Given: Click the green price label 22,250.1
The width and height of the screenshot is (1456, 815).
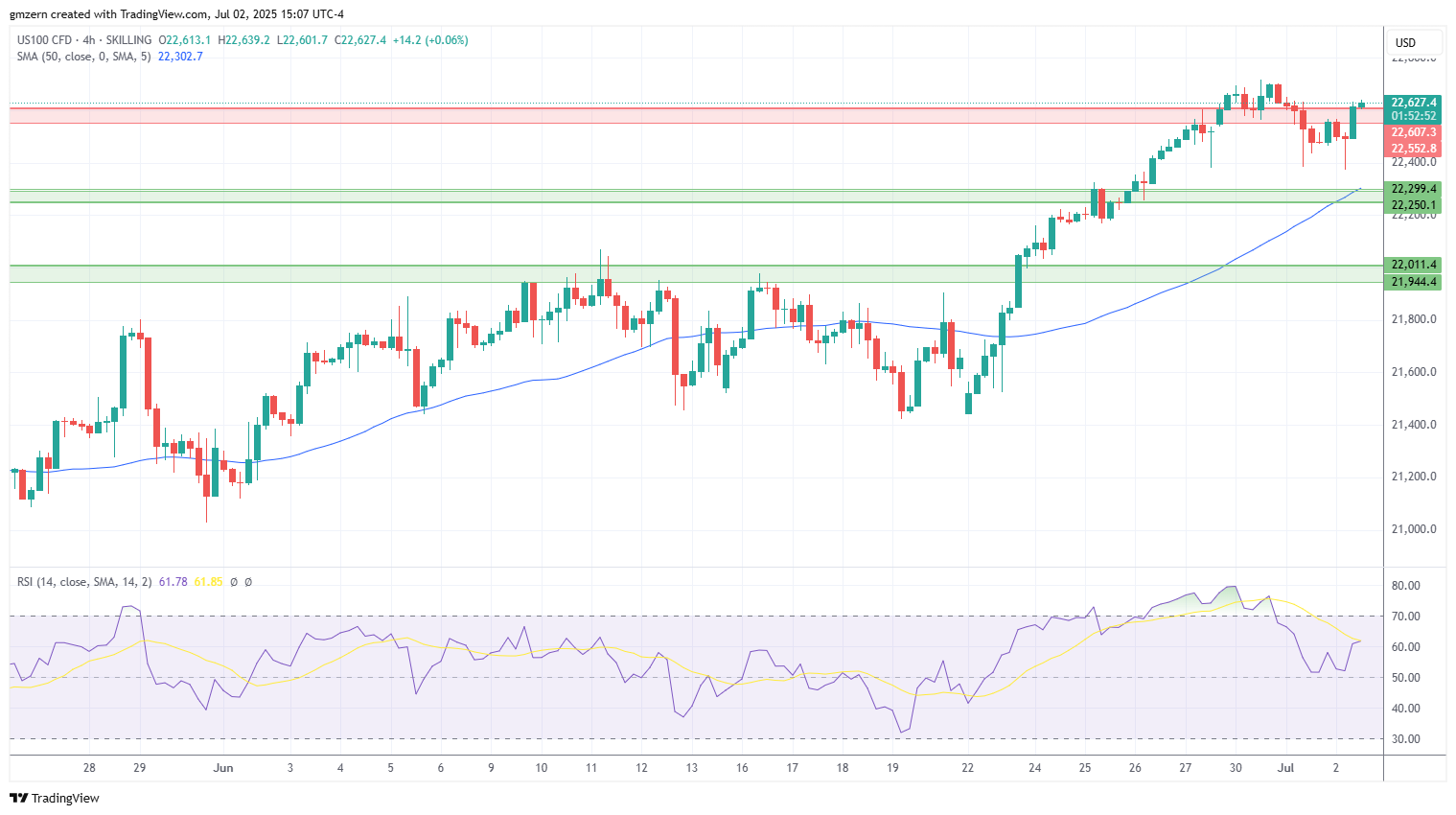Looking at the screenshot, I should tap(1414, 205).
